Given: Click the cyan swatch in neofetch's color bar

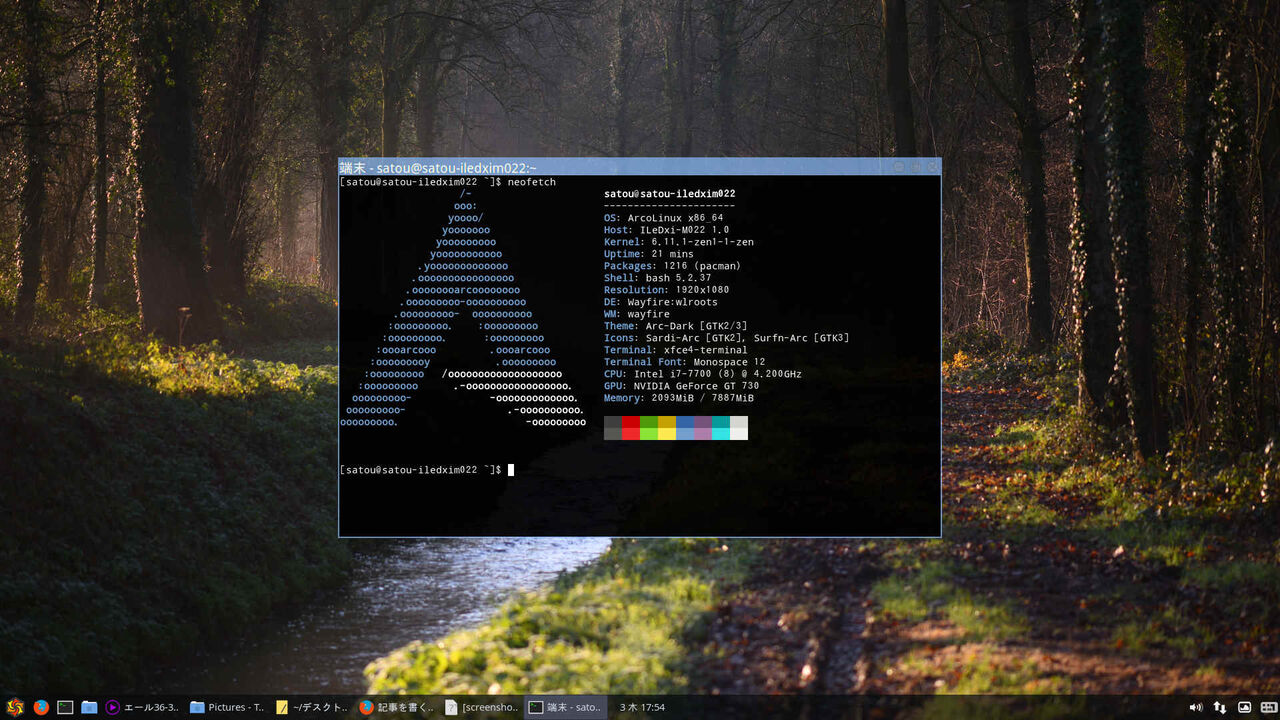Looking at the screenshot, I should click(x=722, y=427).
